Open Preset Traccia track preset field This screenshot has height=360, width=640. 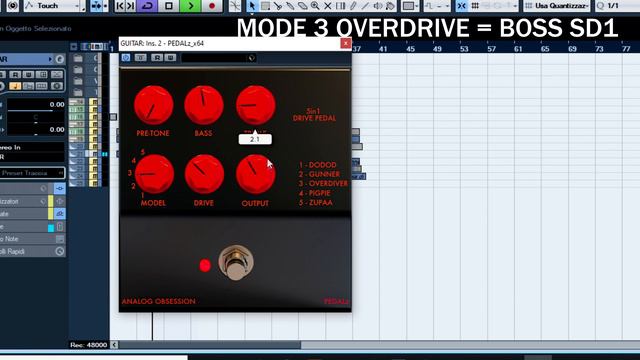[32, 173]
